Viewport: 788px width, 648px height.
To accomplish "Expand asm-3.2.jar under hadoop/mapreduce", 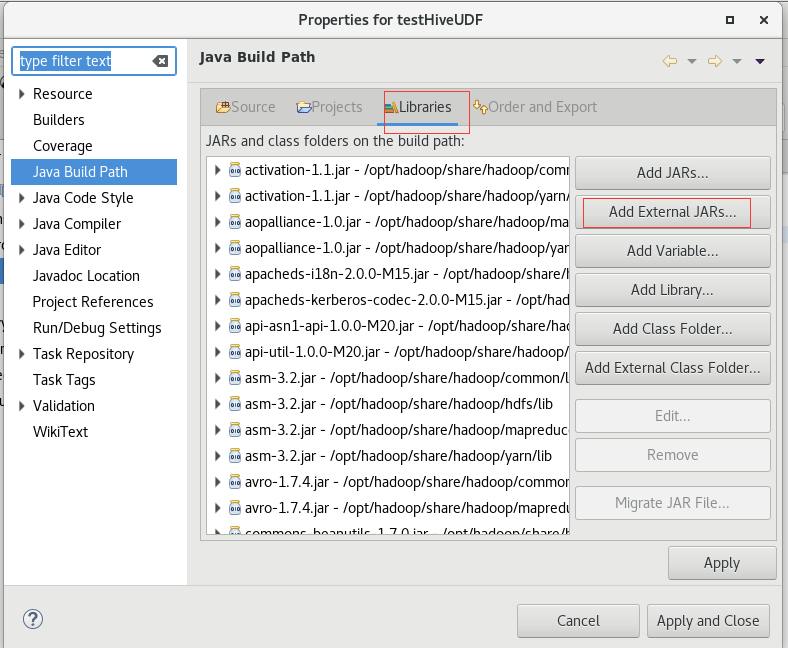I will pyautogui.click(x=217, y=430).
